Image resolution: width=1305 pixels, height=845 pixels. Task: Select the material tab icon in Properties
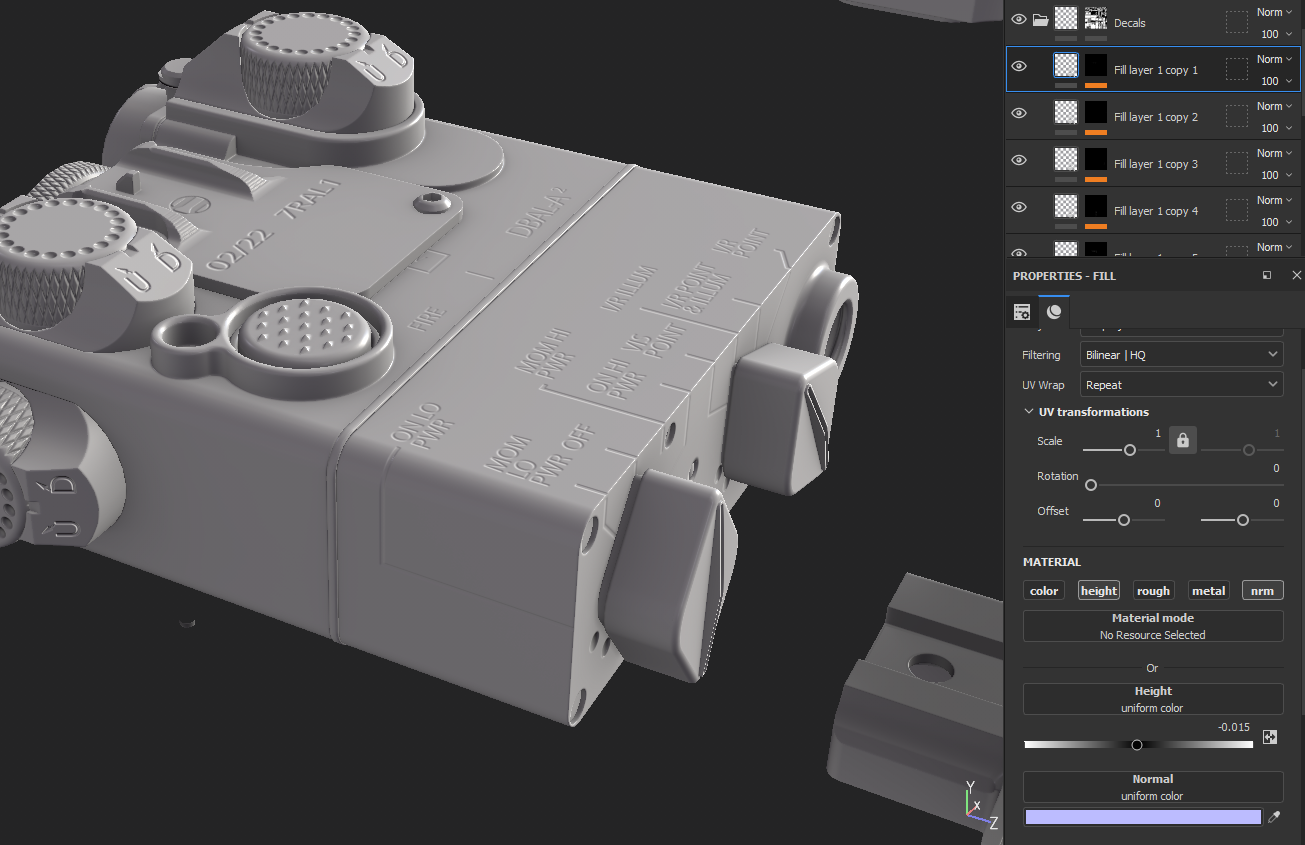pyautogui.click(x=1054, y=312)
